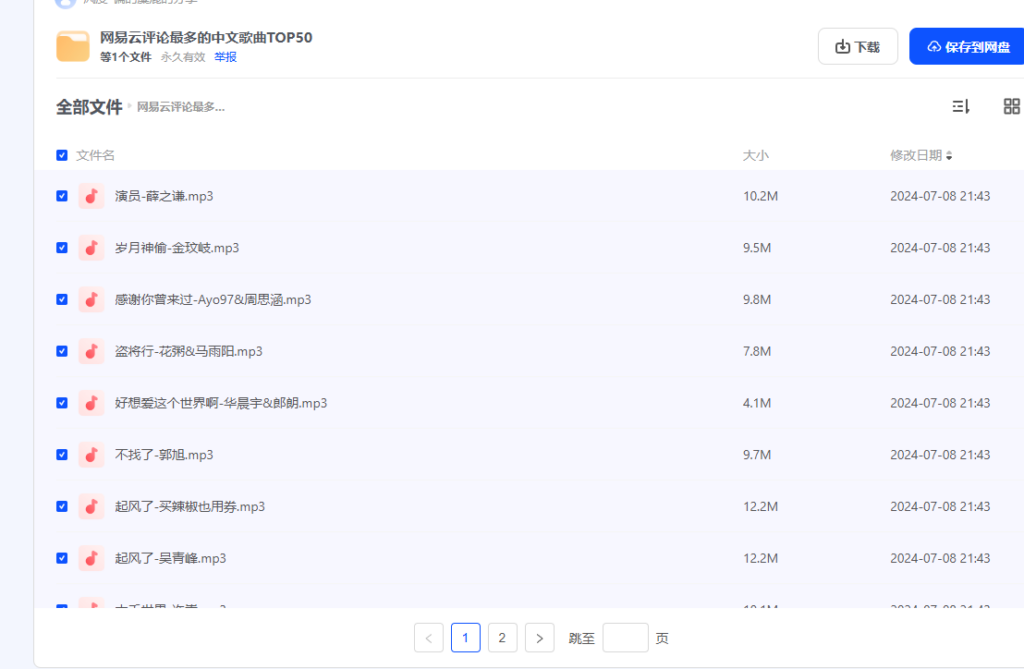The height and width of the screenshot is (669, 1024).
Task: Click the 7.8M size value
Action: click(757, 351)
